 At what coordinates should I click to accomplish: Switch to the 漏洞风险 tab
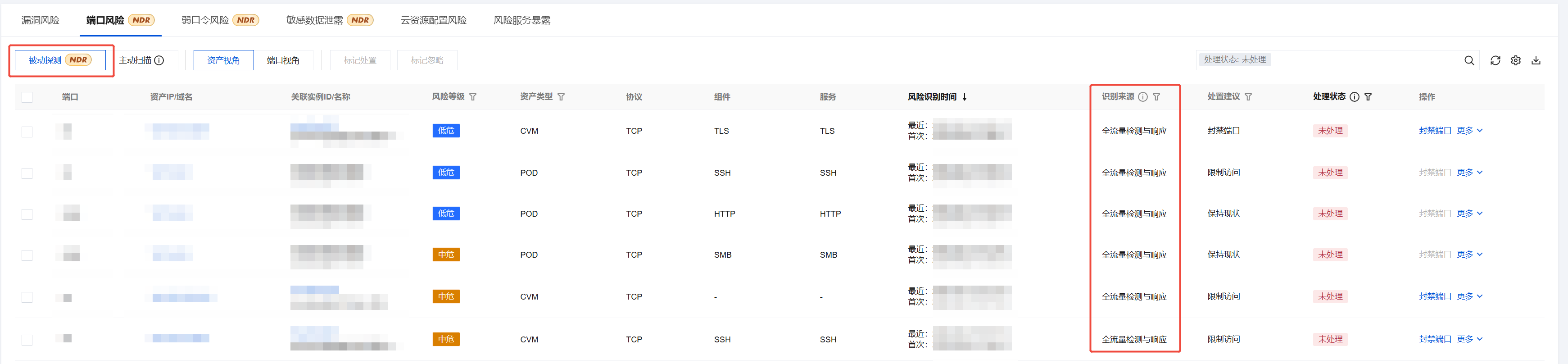click(40, 20)
